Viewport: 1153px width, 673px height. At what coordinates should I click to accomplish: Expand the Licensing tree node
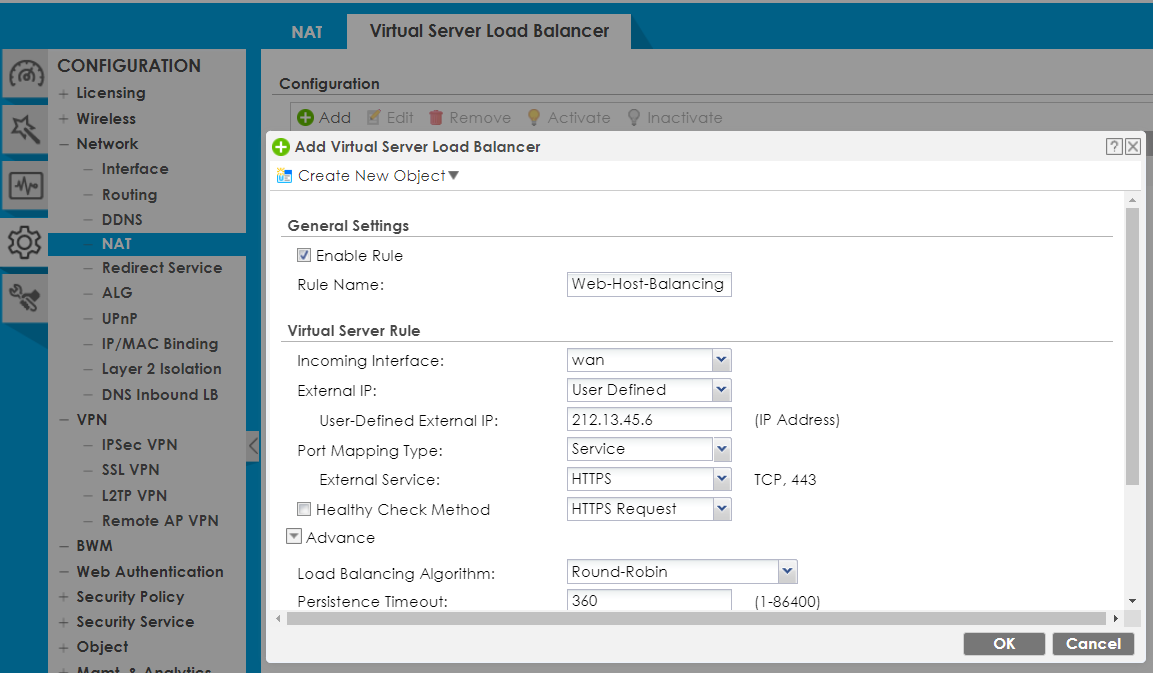(x=63, y=93)
